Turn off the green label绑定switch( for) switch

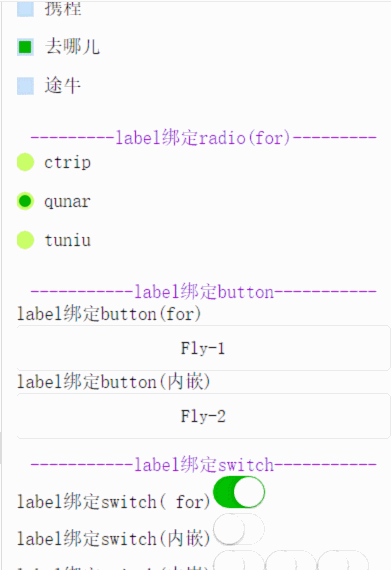click(x=239, y=492)
